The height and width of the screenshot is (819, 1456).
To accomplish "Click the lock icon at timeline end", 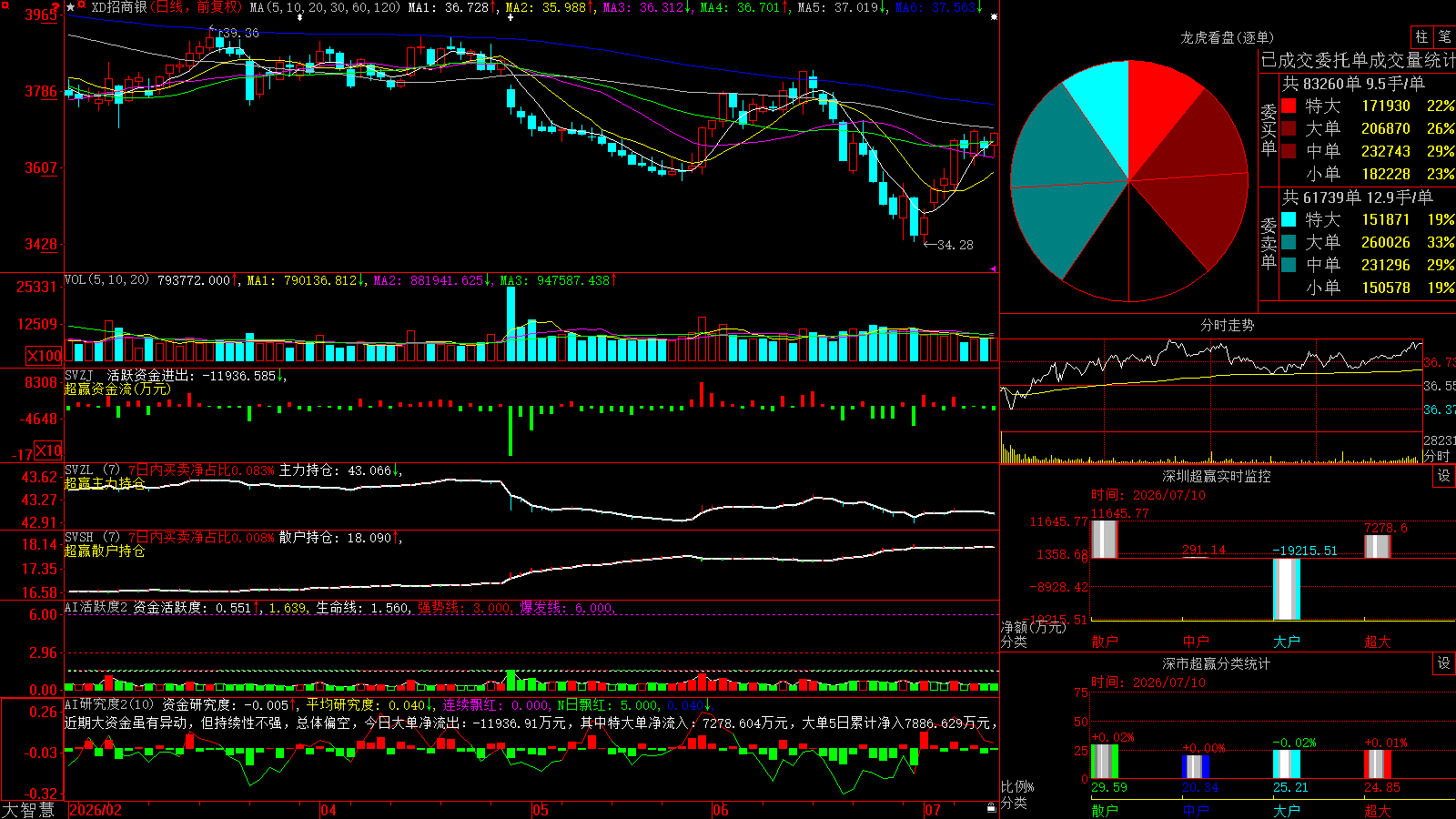I will (x=992, y=808).
